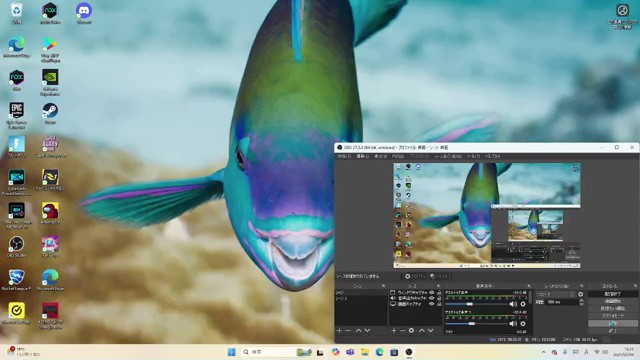Move selected source down in sources toolbar
The width and height of the screenshot is (640, 360).
click(x=431, y=330)
